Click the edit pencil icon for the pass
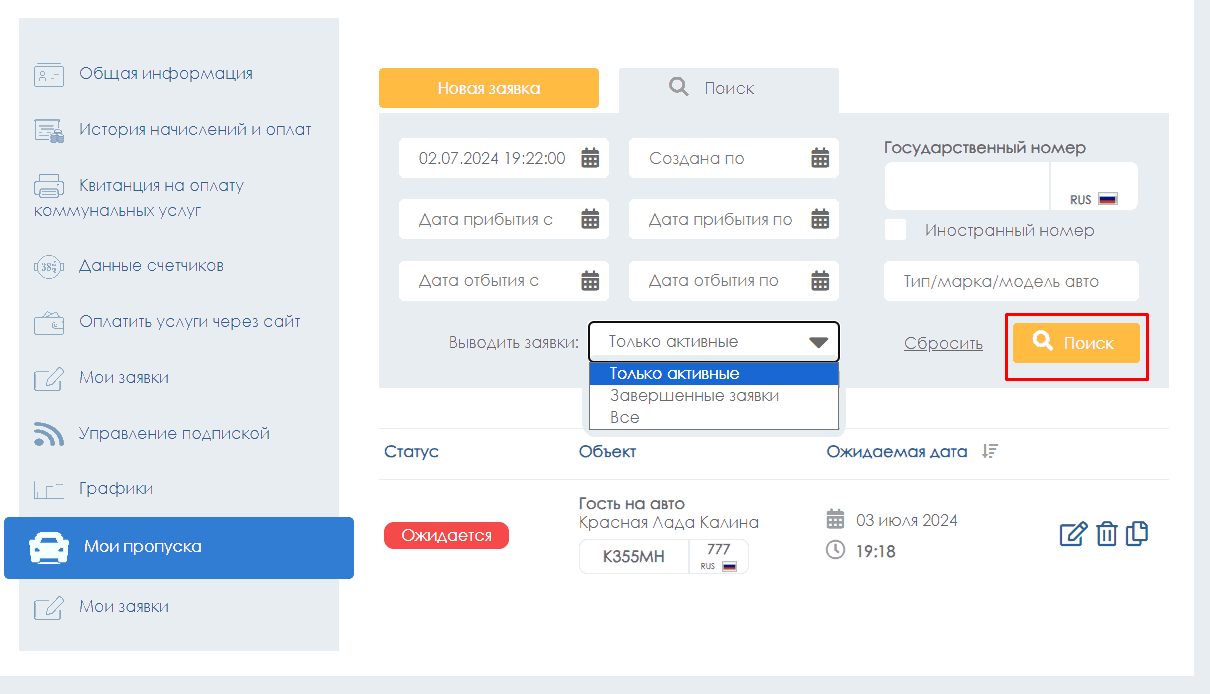The height and width of the screenshot is (694, 1210). [x=1072, y=534]
